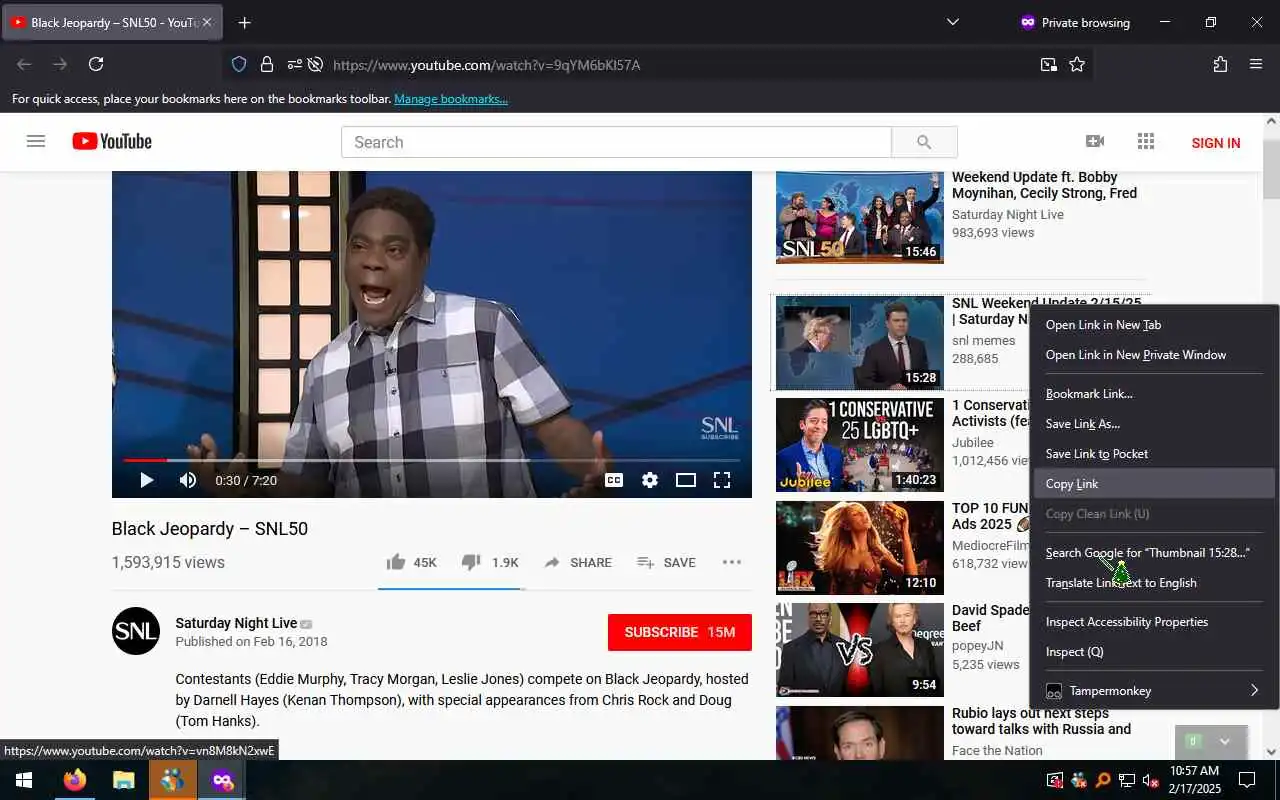The width and height of the screenshot is (1280, 800).
Task: Save the video to a playlist
Action: click(x=666, y=562)
